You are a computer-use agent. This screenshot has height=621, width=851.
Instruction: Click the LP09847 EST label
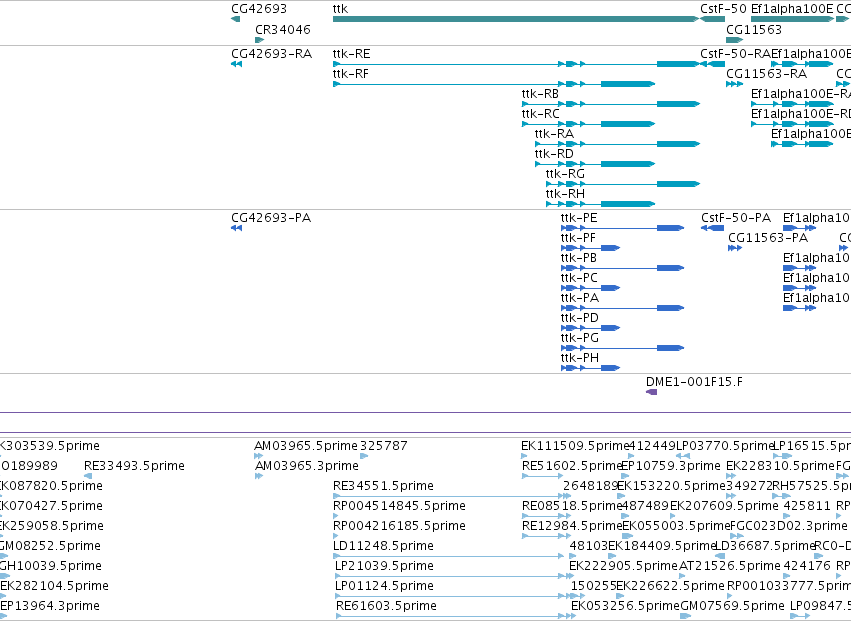point(820,606)
